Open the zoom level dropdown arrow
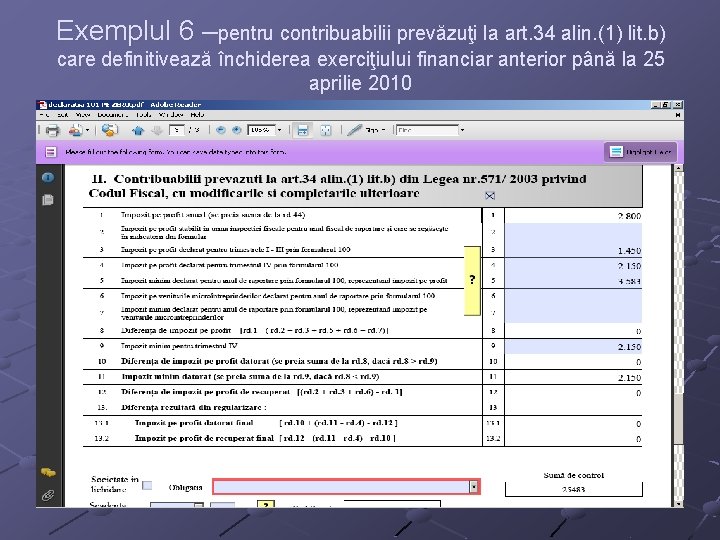The height and width of the screenshot is (540, 720). [279, 130]
